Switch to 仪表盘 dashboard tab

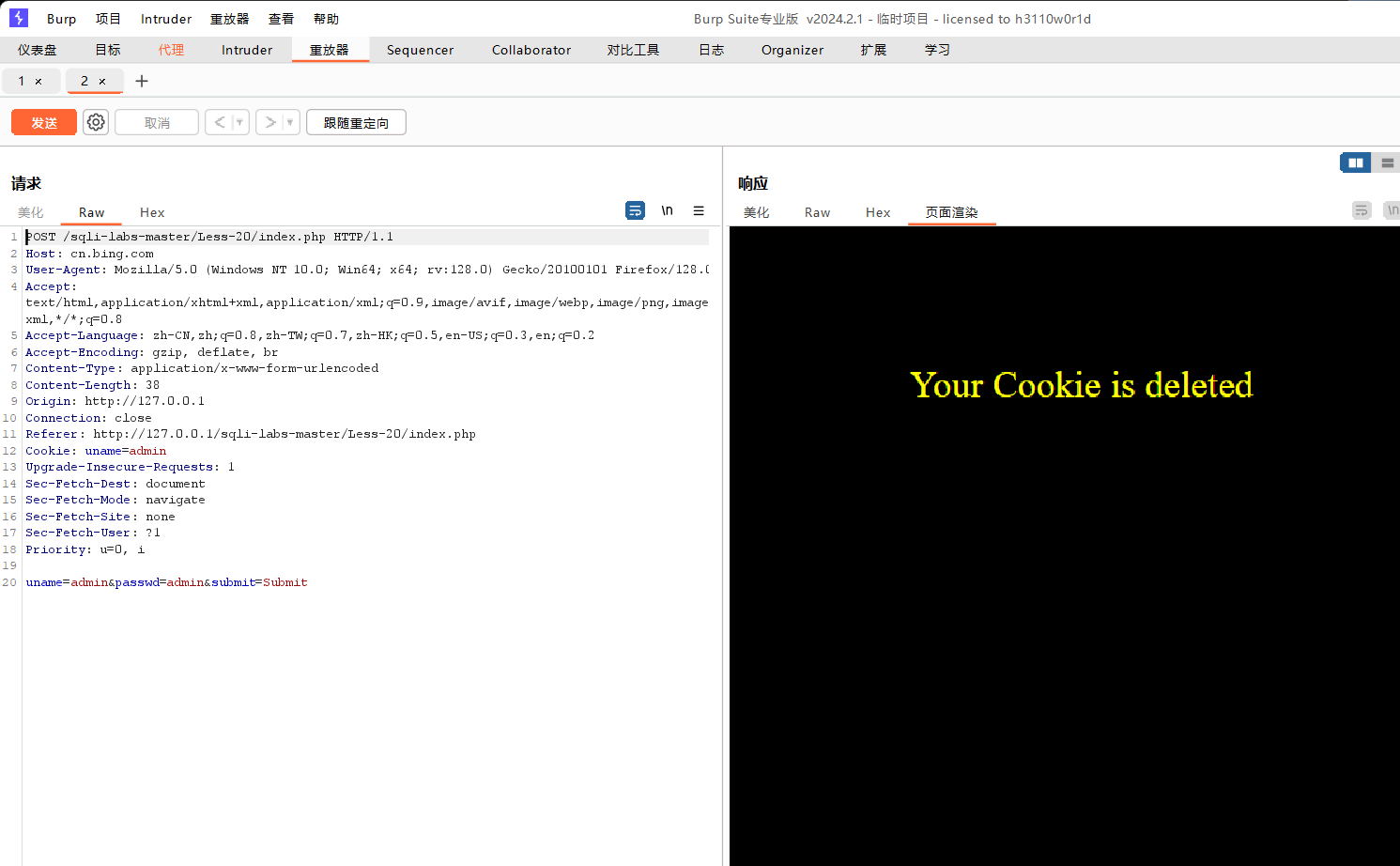pyautogui.click(x=38, y=50)
